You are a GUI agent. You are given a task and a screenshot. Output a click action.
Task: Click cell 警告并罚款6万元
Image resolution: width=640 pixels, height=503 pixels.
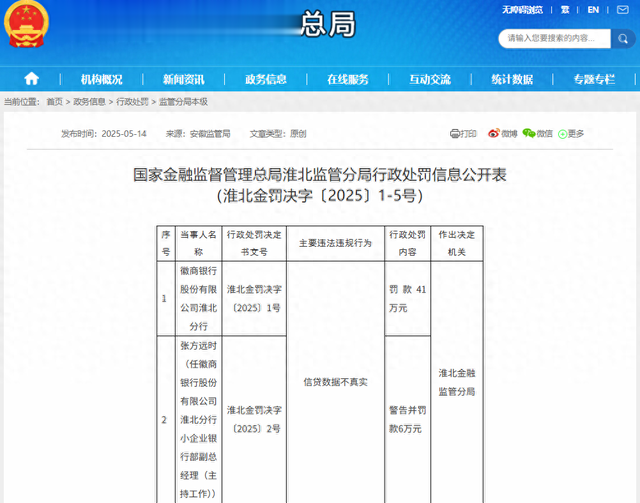click(407, 419)
